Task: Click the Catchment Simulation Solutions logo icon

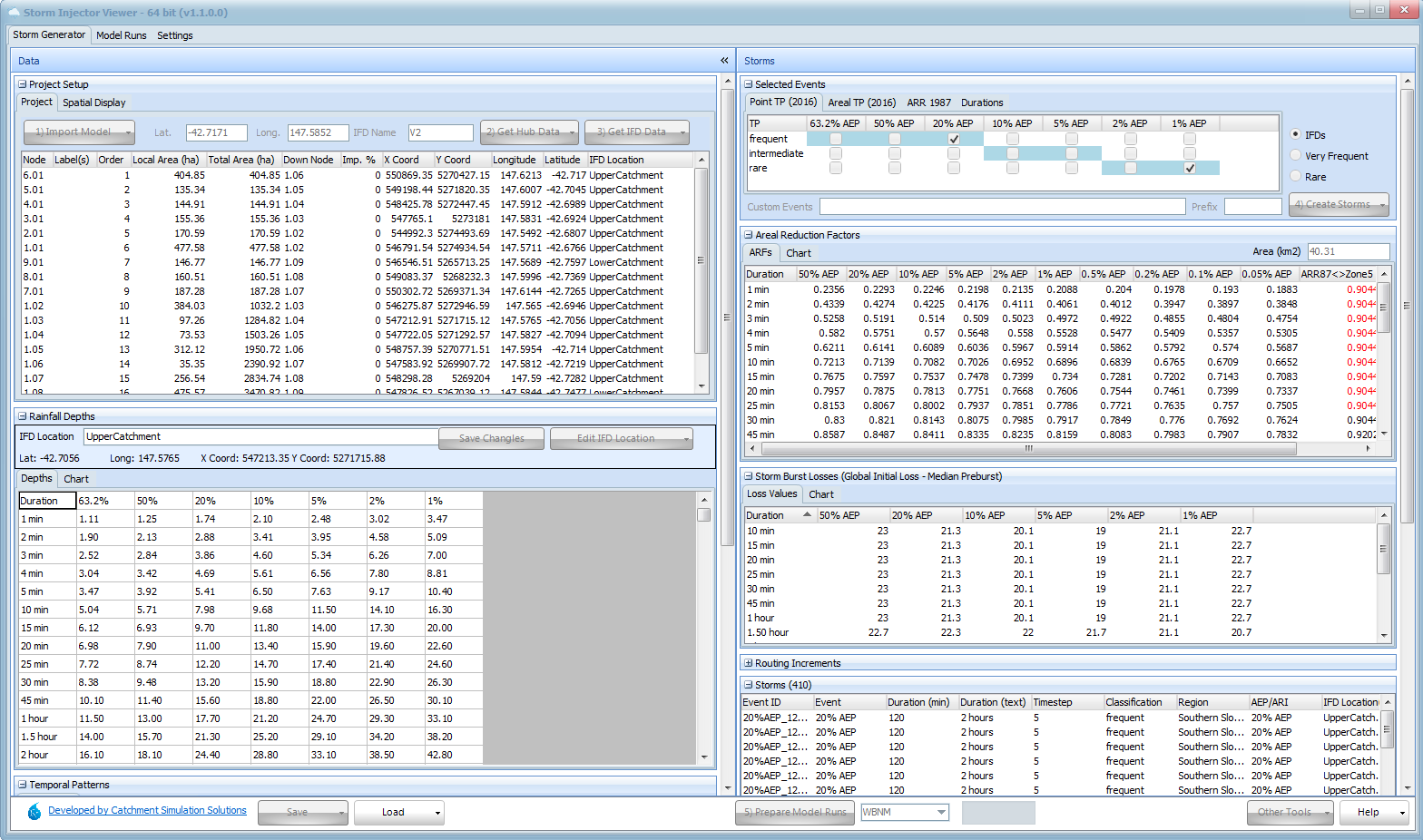Action: click(34, 812)
